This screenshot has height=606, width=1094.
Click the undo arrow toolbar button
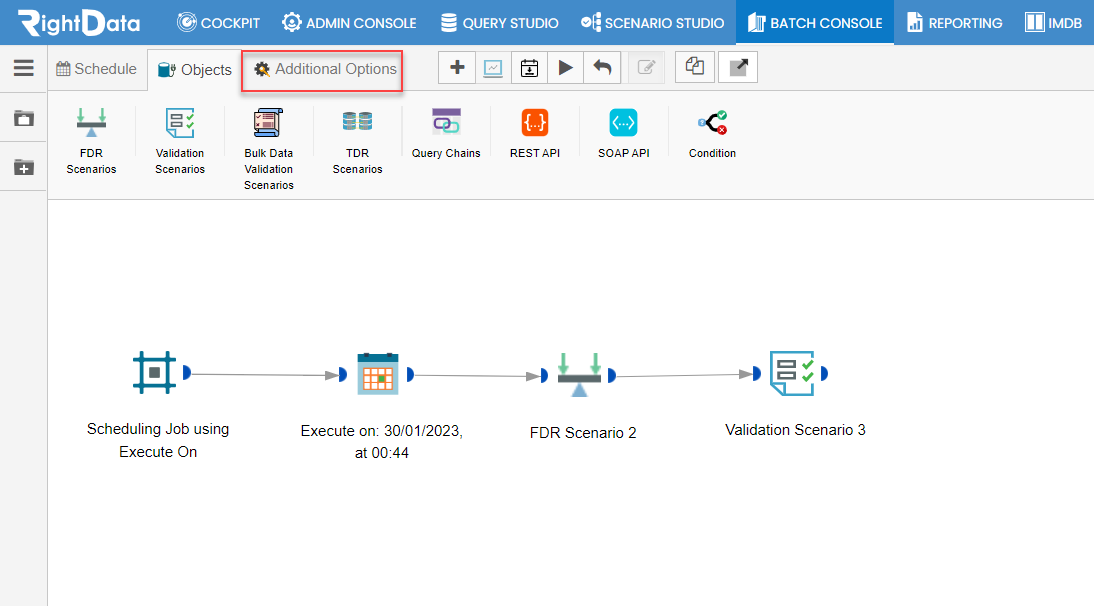pyautogui.click(x=602, y=68)
